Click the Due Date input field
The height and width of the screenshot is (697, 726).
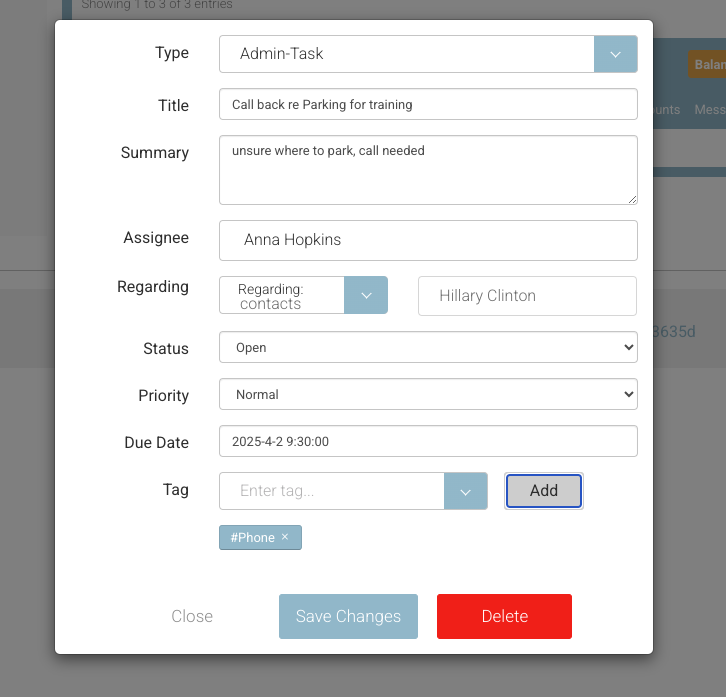428,441
